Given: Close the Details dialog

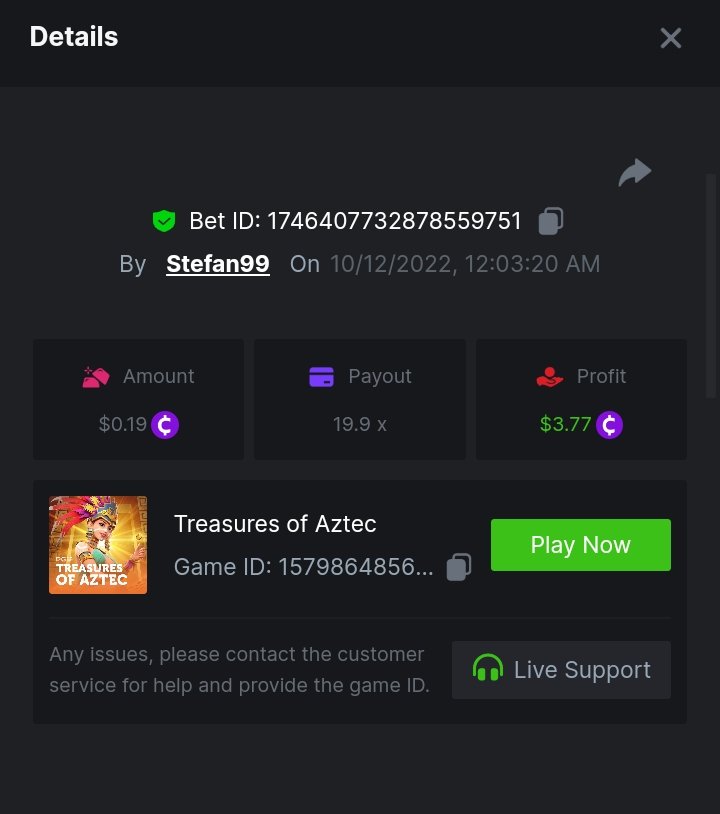Looking at the screenshot, I should (670, 38).
